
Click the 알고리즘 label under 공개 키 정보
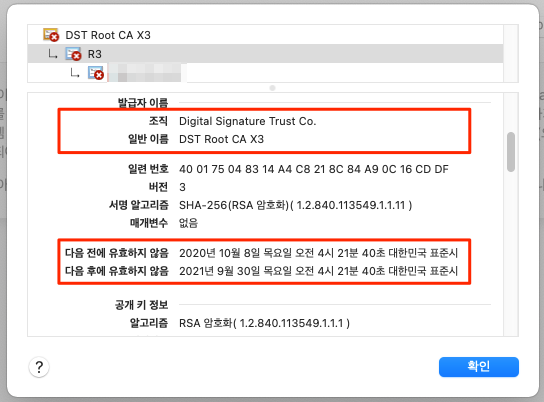click(x=149, y=323)
